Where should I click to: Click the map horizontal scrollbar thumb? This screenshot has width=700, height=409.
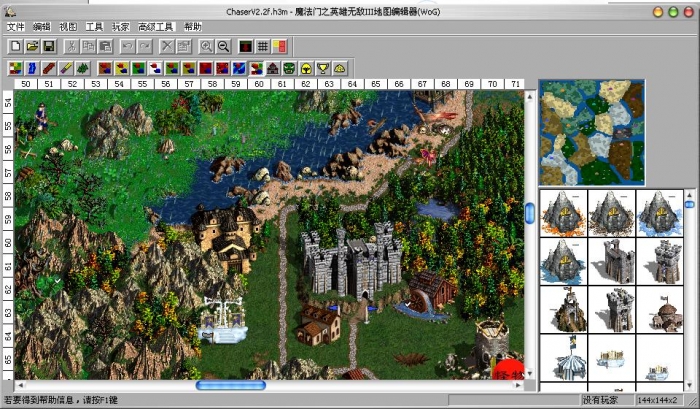click(x=231, y=385)
